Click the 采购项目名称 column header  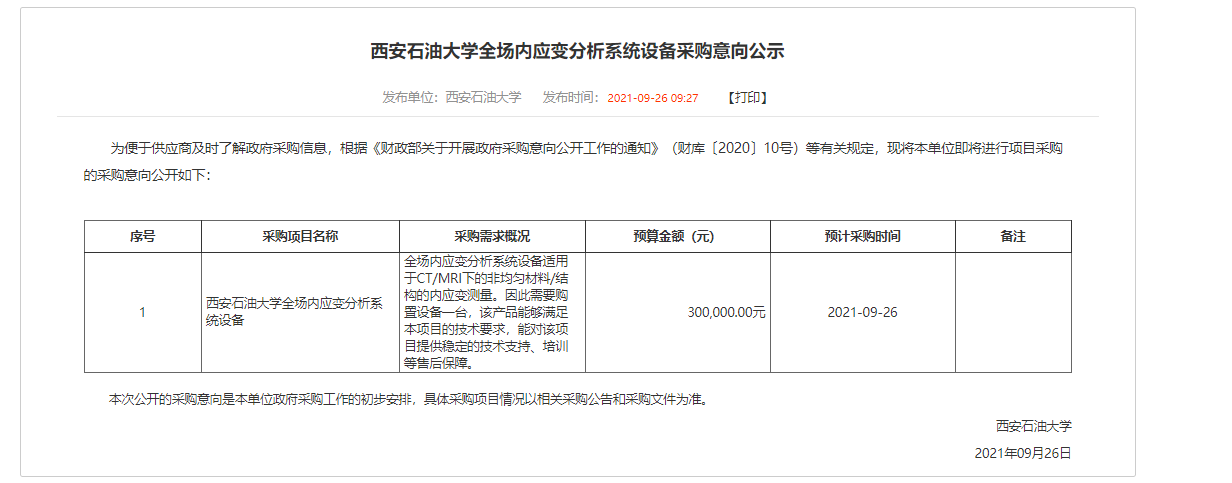(x=300, y=236)
